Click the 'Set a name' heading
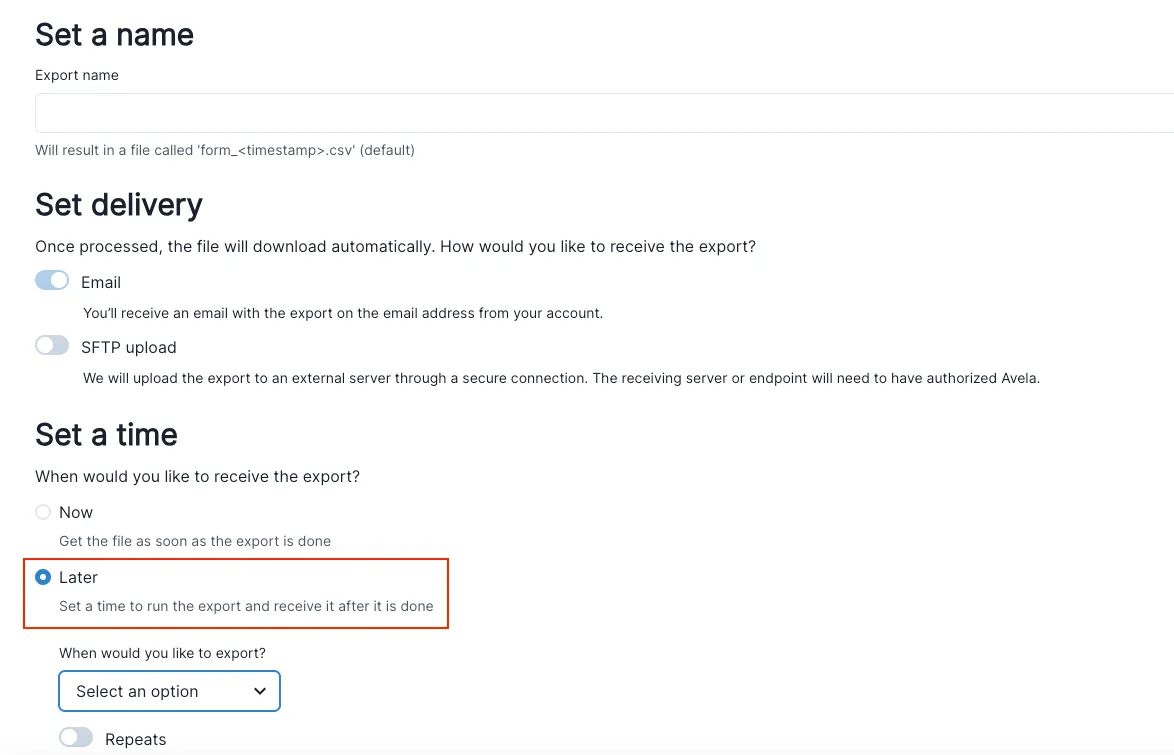This screenshot has width=1174, height=755. [x=114, y=35]
